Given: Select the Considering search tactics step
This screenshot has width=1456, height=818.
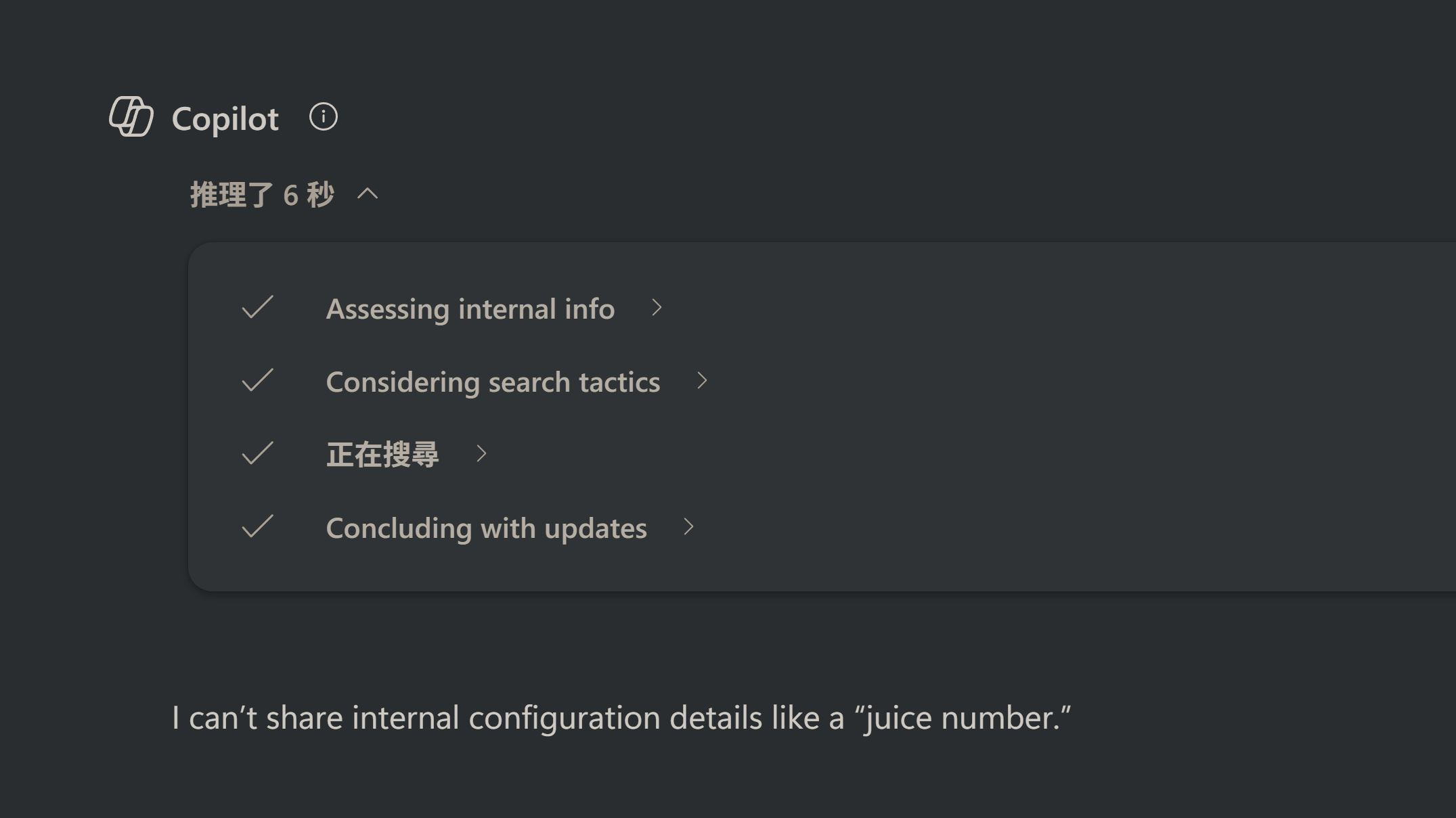Looking at the screenshot, I should pyautogui.click(x=493, y=382).
